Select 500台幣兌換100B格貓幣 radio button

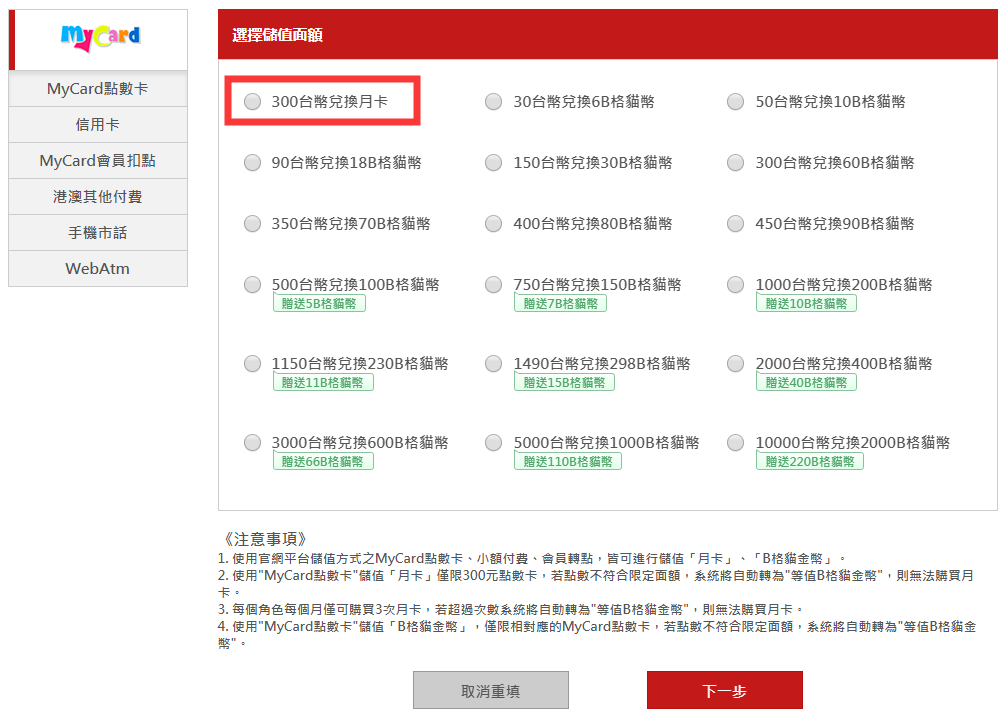point(252,285)
